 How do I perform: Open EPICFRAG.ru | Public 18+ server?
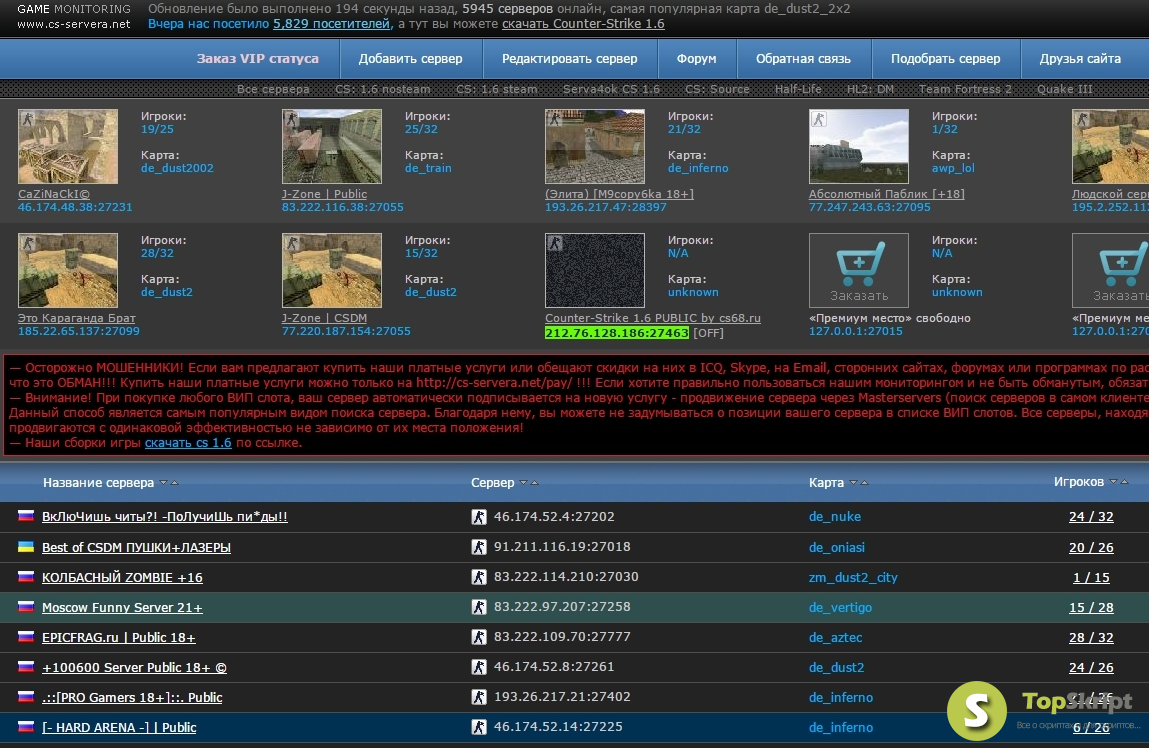tap(118, 637)
